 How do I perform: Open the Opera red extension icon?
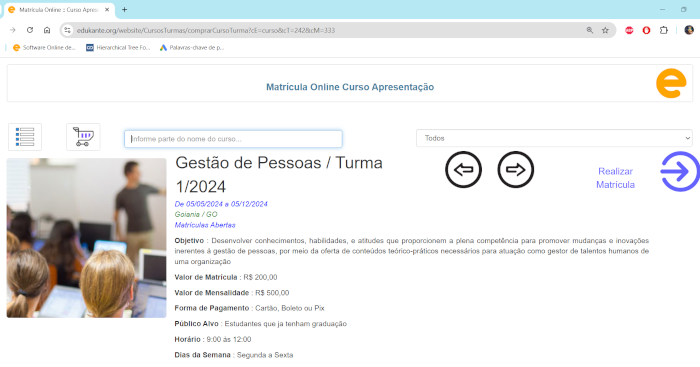click(646, 30)
